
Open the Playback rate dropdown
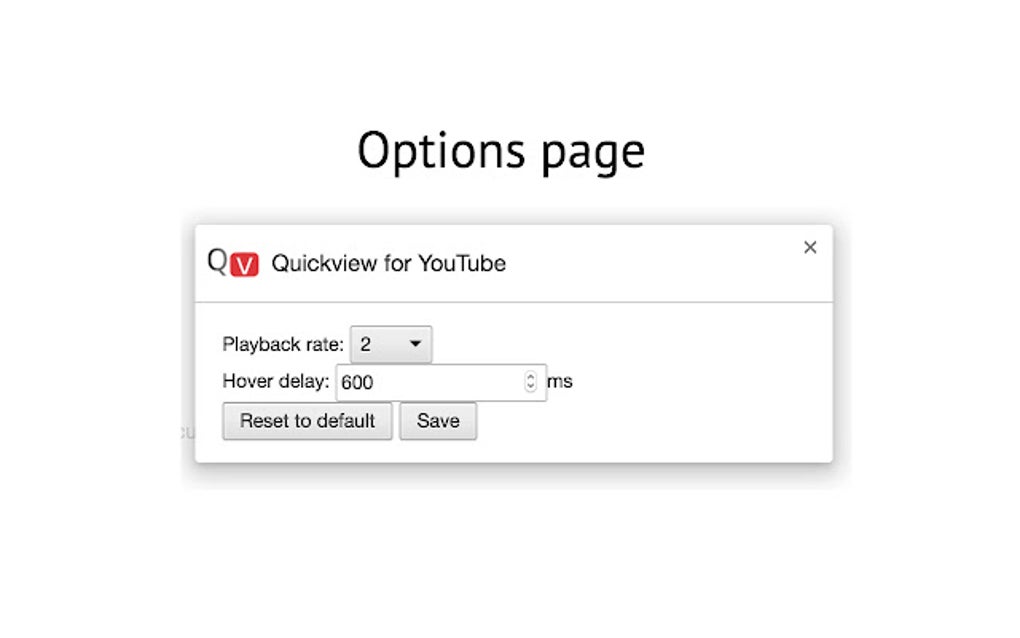[390, 343]
